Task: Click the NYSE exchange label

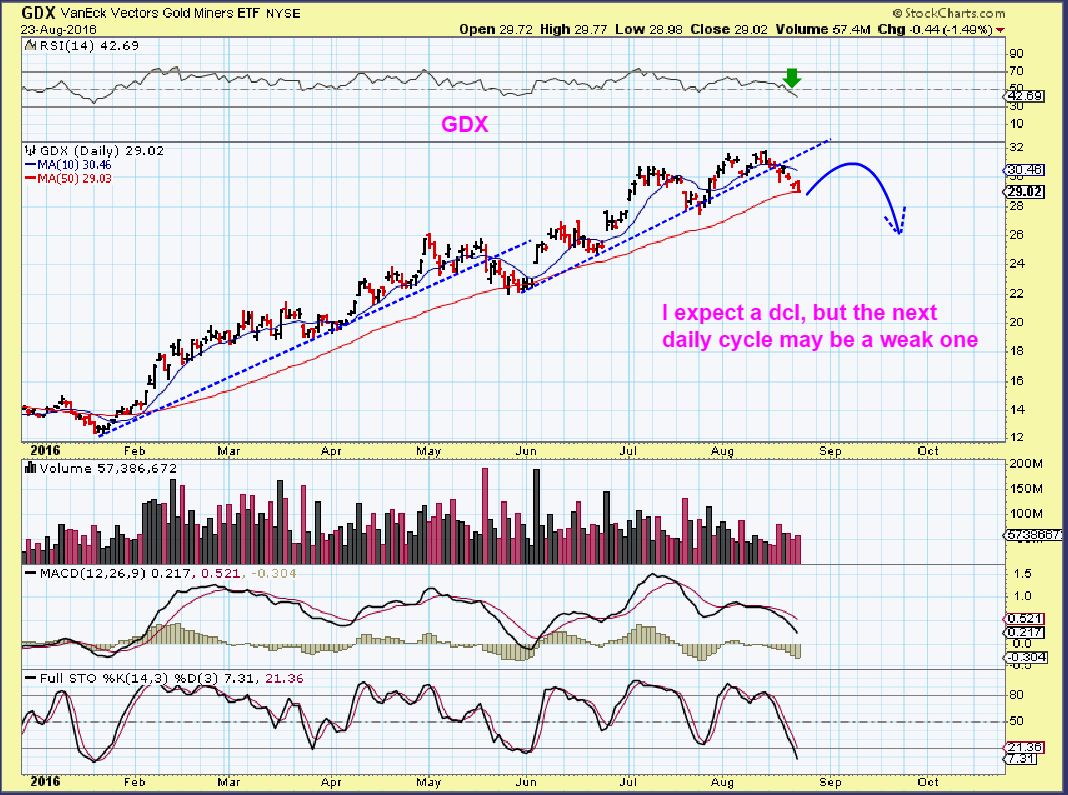Action: (283, 13)
